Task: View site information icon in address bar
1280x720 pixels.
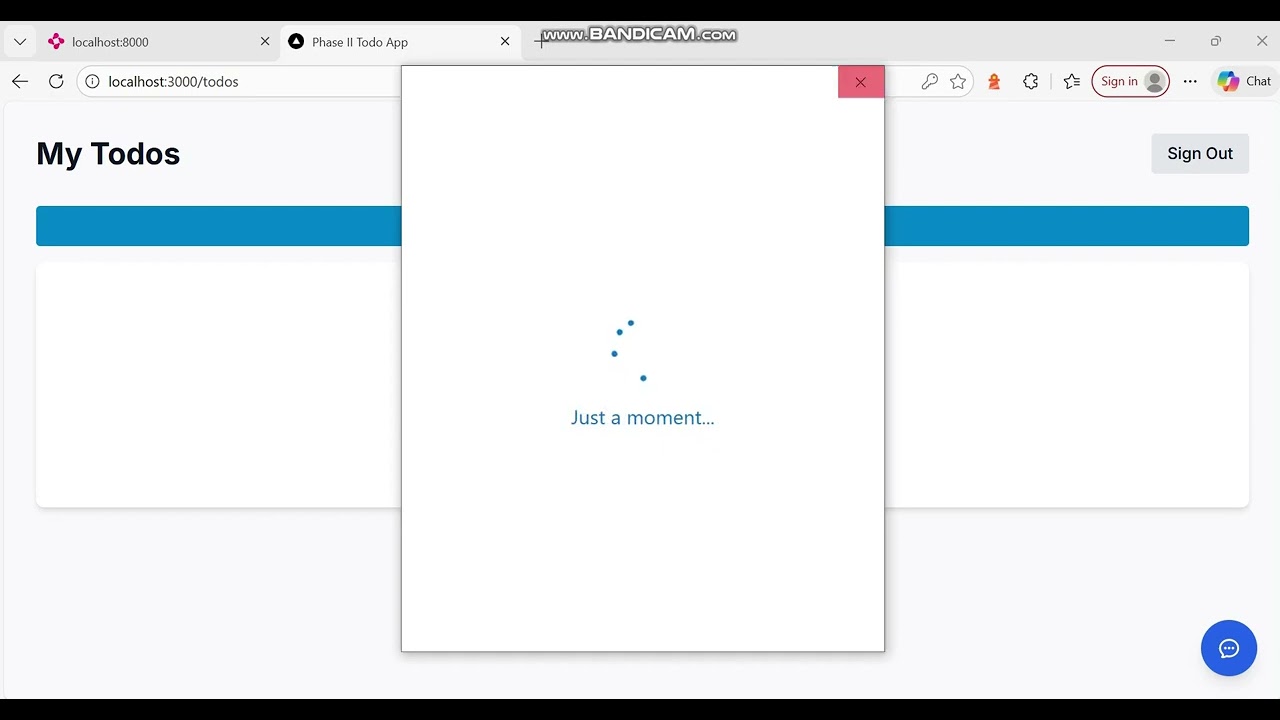Action: (92, 82)
